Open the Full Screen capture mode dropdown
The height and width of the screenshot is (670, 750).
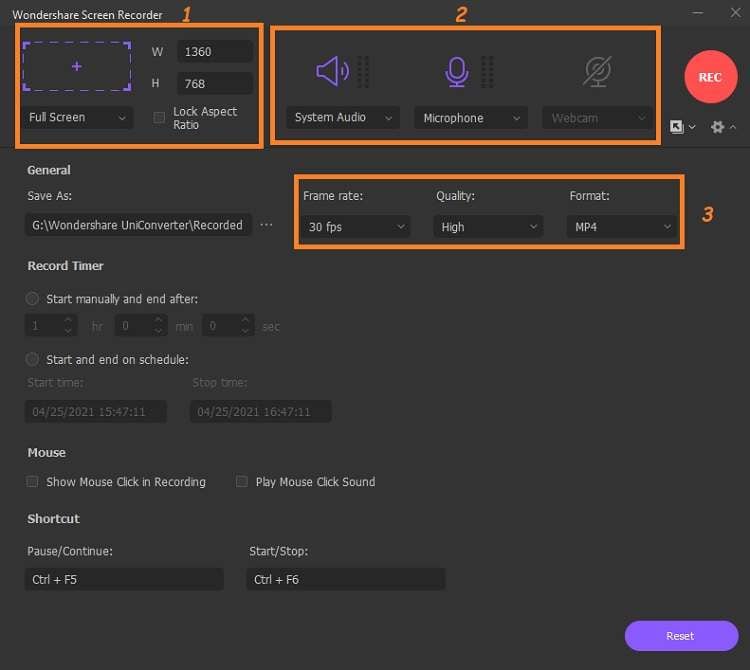click(78, 118)
